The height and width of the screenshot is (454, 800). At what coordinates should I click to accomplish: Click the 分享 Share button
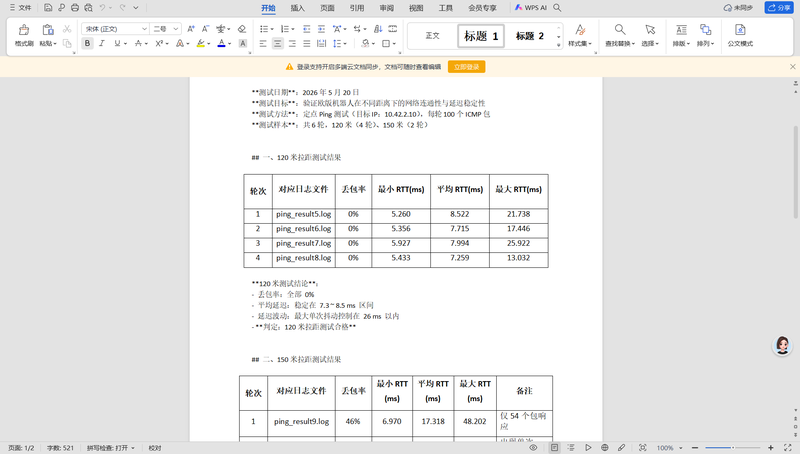click(x=779, y=8)
